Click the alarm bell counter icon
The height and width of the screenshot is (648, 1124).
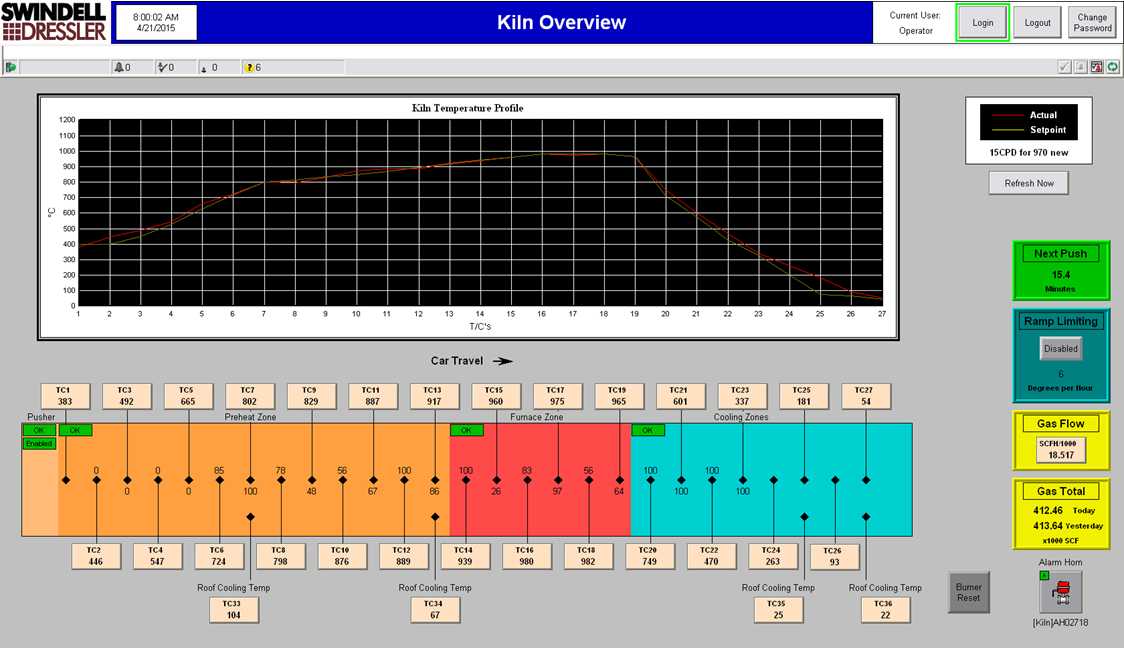(x=120, y=67)
